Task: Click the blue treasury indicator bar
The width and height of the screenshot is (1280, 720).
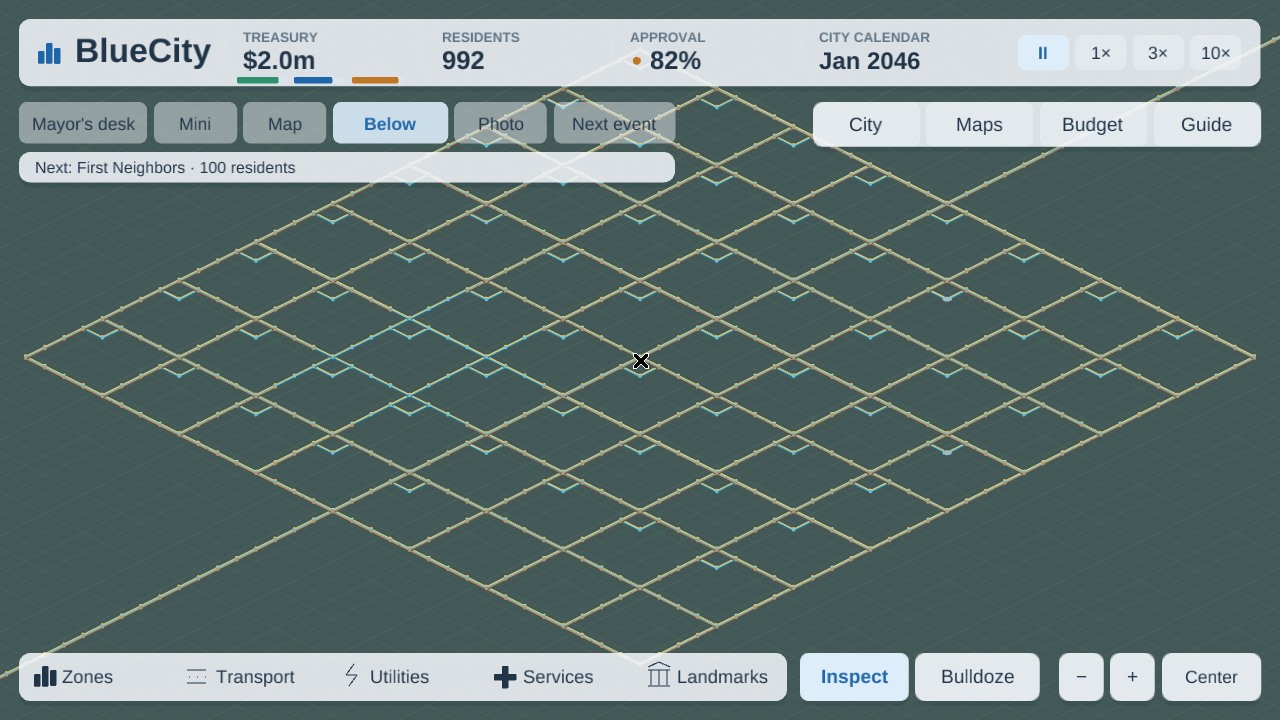Action: pyautogui.click(x=313, y=80)
